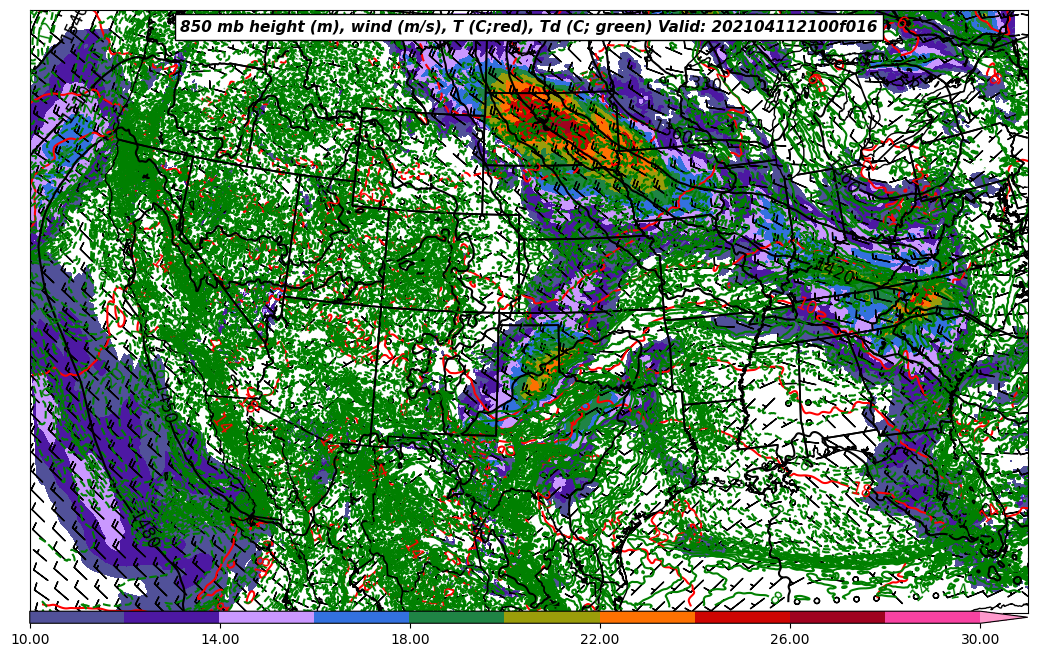This screenshot has height=657, width=1037.
Task: Click the slate-blue 10–12 colorbar segment
Action: (77, 617)
